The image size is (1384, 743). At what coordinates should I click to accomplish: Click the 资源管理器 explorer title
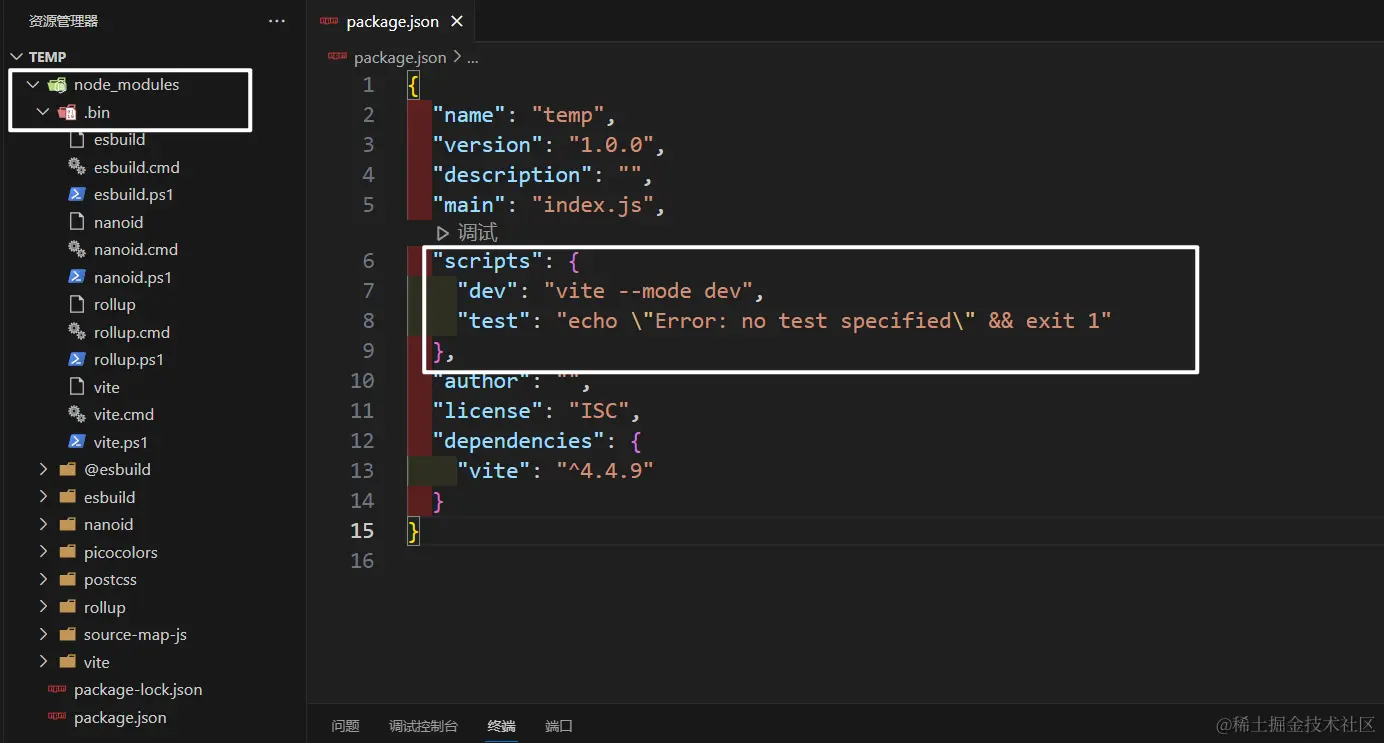63,21
